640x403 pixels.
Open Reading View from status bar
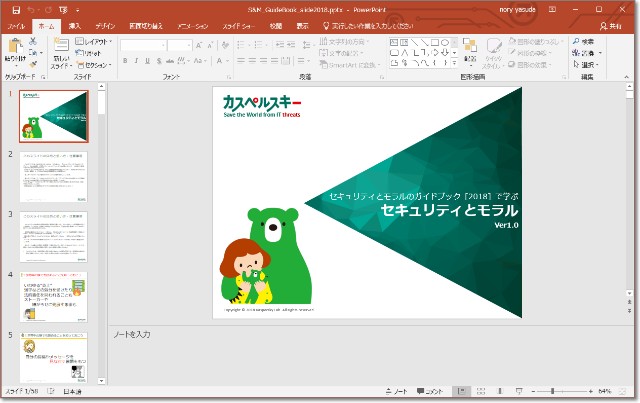point(502,391)
